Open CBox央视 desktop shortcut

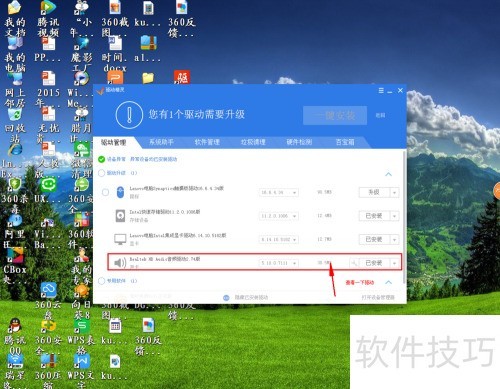coord(15,266)
